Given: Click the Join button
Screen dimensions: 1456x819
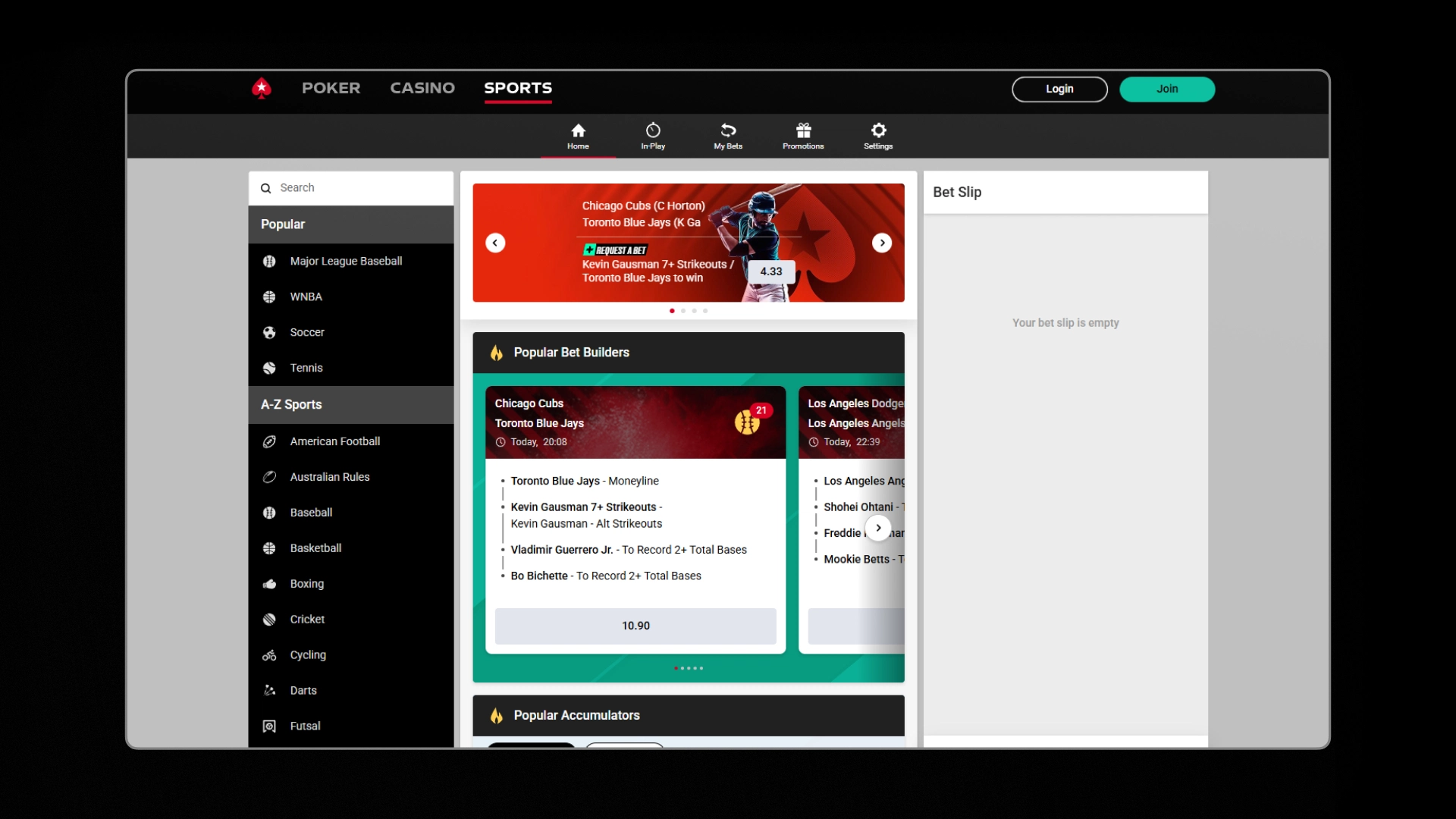Looking at the screenshot, I should click(x=1167, y=89).
